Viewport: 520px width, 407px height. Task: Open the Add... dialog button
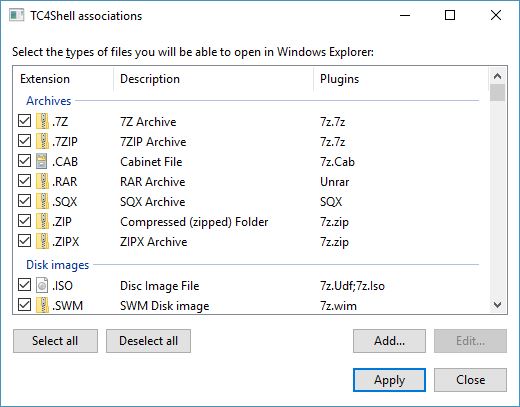(x=389, y=341)
